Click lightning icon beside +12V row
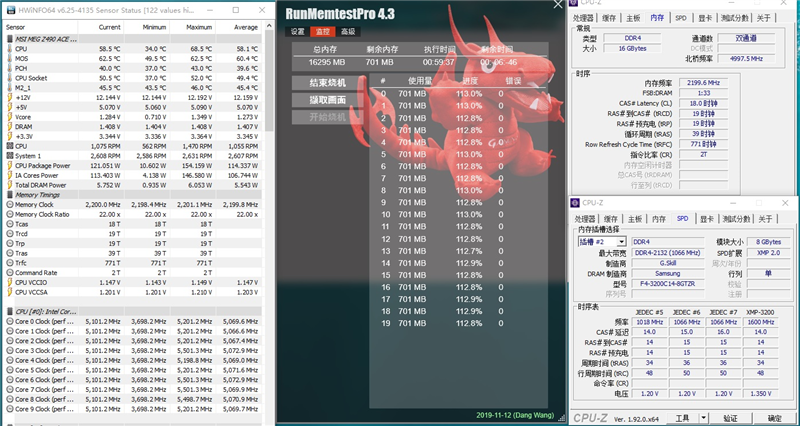 point(10,97)
